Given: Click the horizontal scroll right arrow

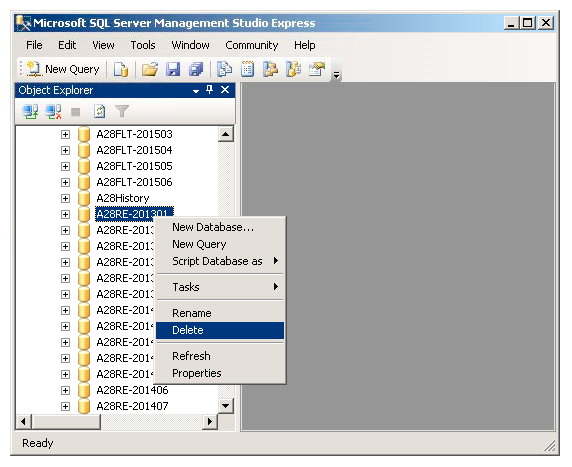Looking at the screenshot, I should pos(210,422).
